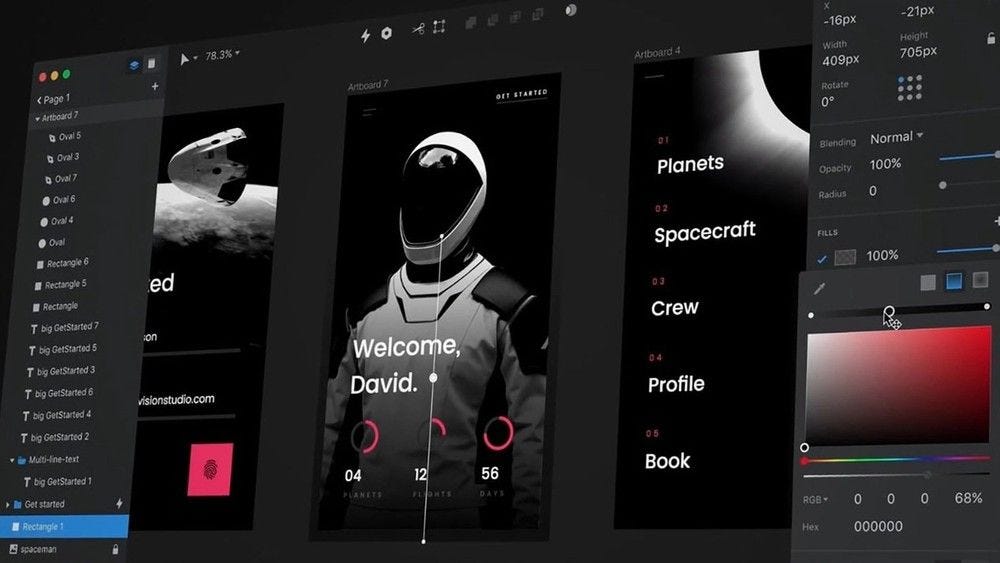Screen dimensions: 1000x563
Task: Choose image fill type icon
Action: (x=980, y=279)
